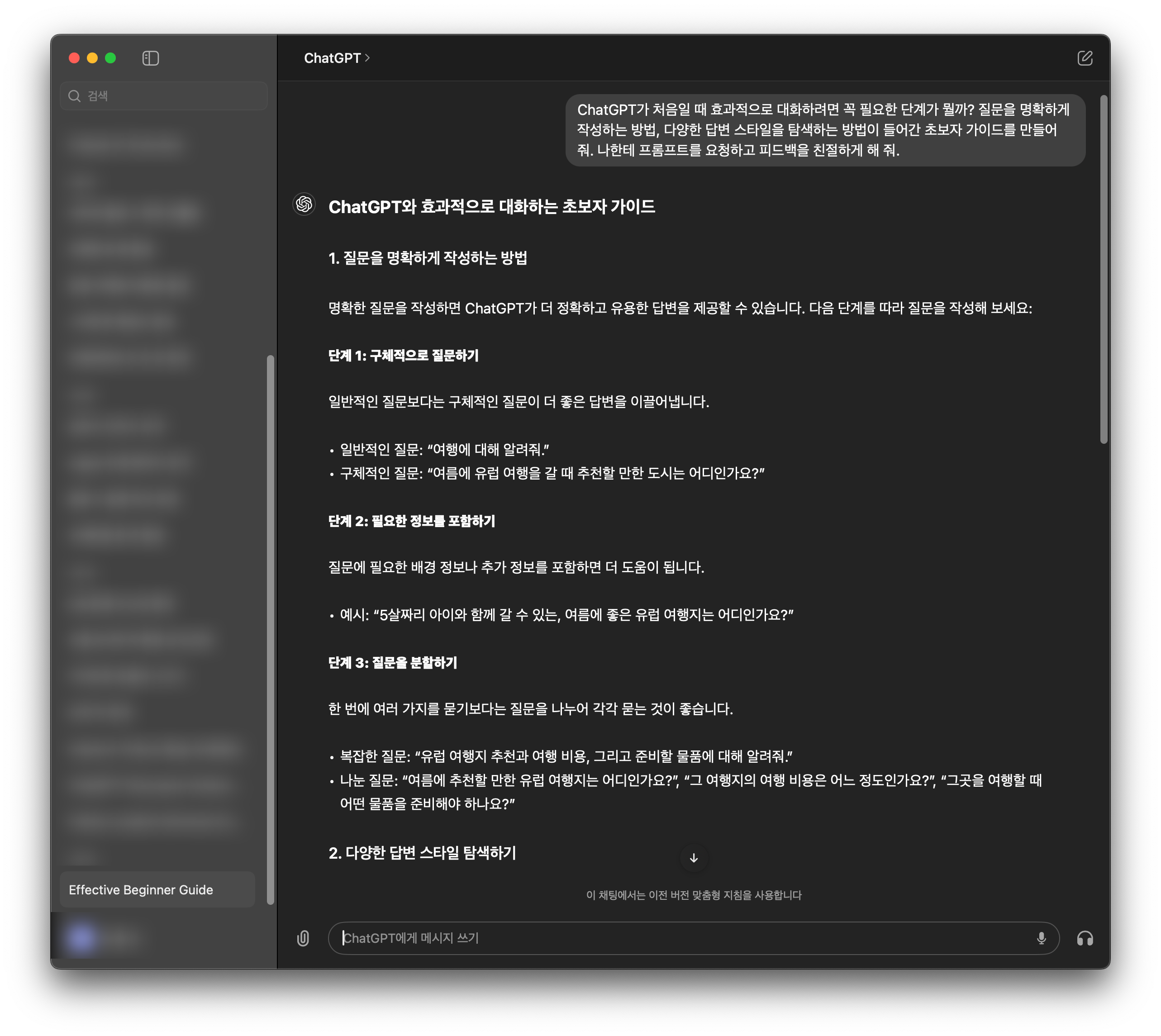1161x1036 pixels.
Task: Start voice dictation with the microphone icon
Action: [x=1042, y=938]
